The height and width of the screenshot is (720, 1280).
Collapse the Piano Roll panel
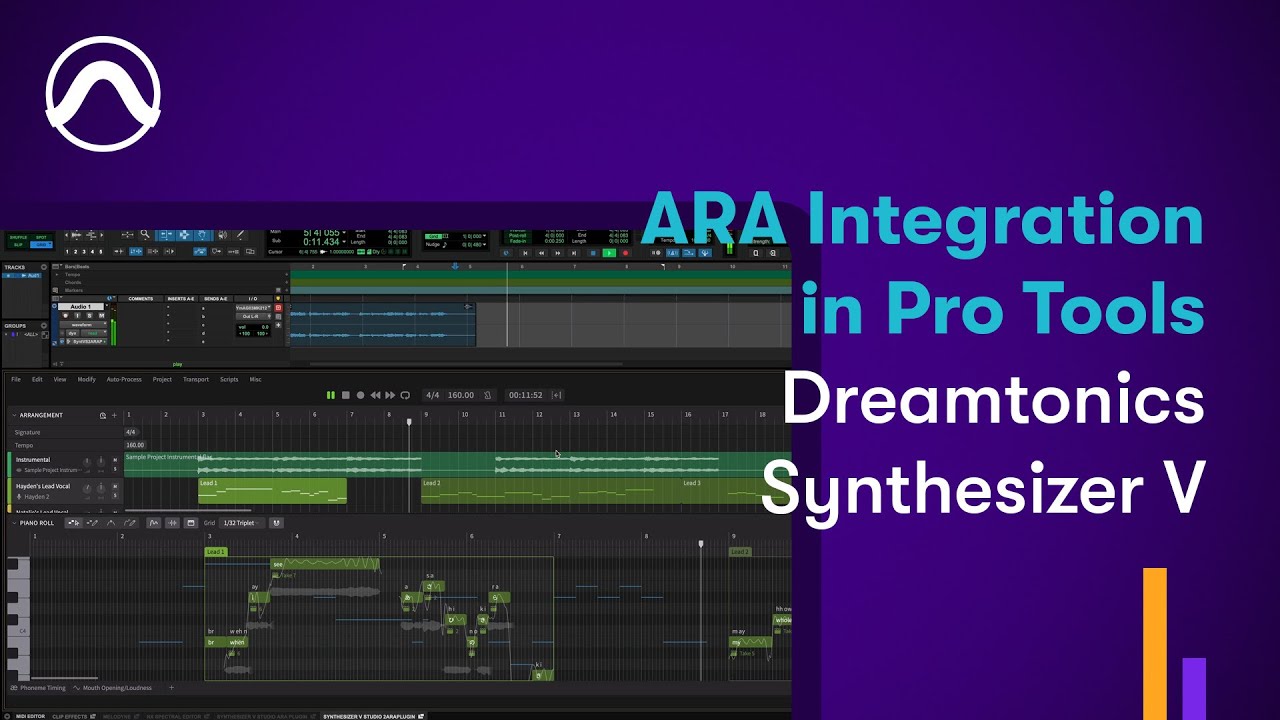[x=14, y=523]
